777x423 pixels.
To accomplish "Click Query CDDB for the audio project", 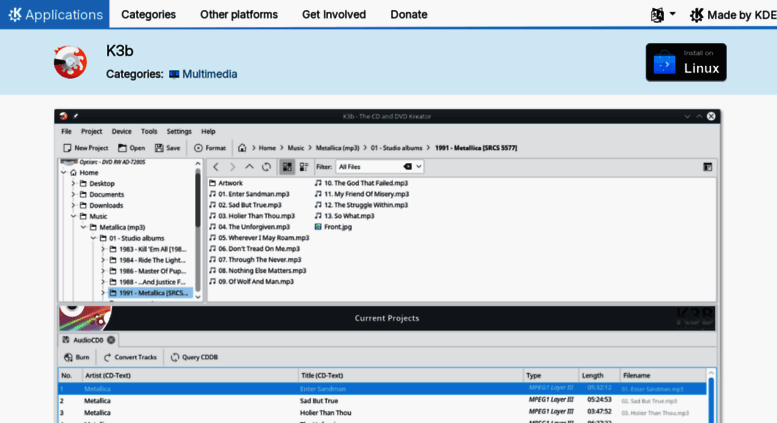I will tap(194, 357).
